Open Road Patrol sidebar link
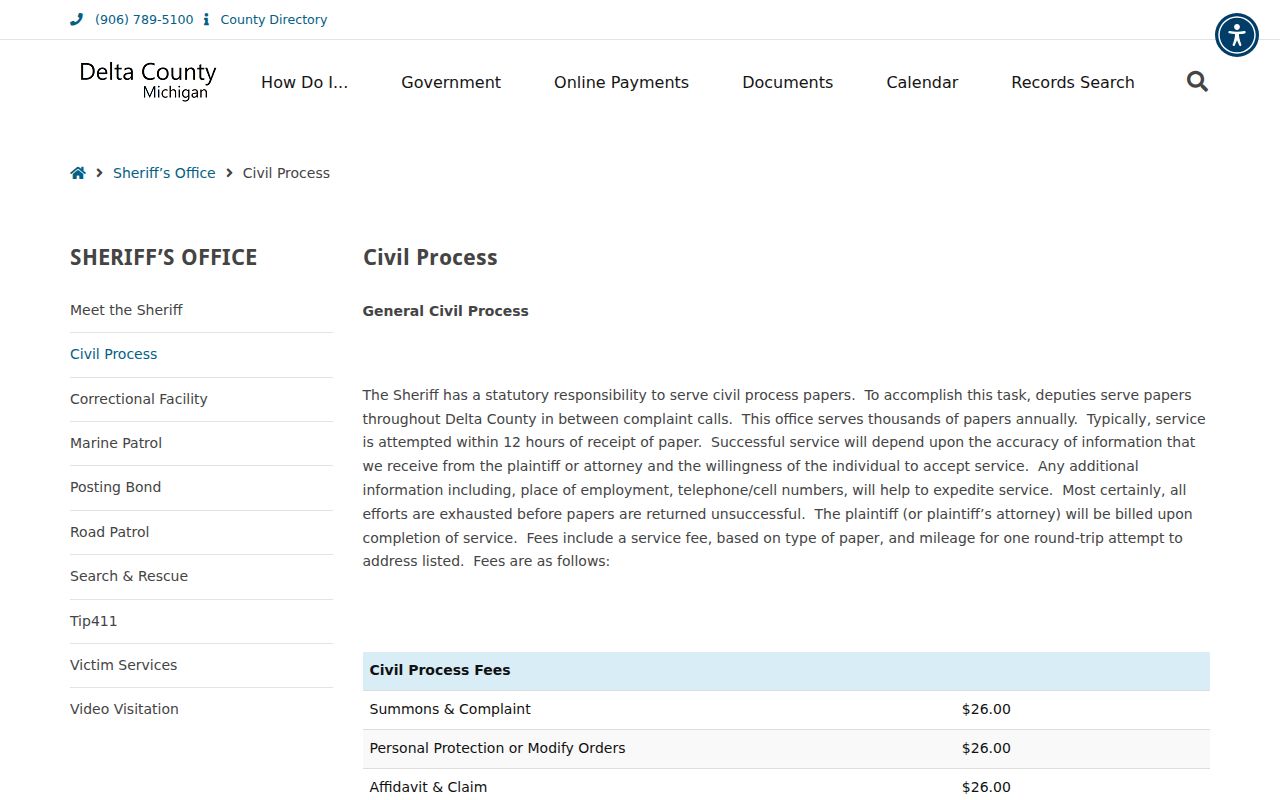 [x=109, y=532]
